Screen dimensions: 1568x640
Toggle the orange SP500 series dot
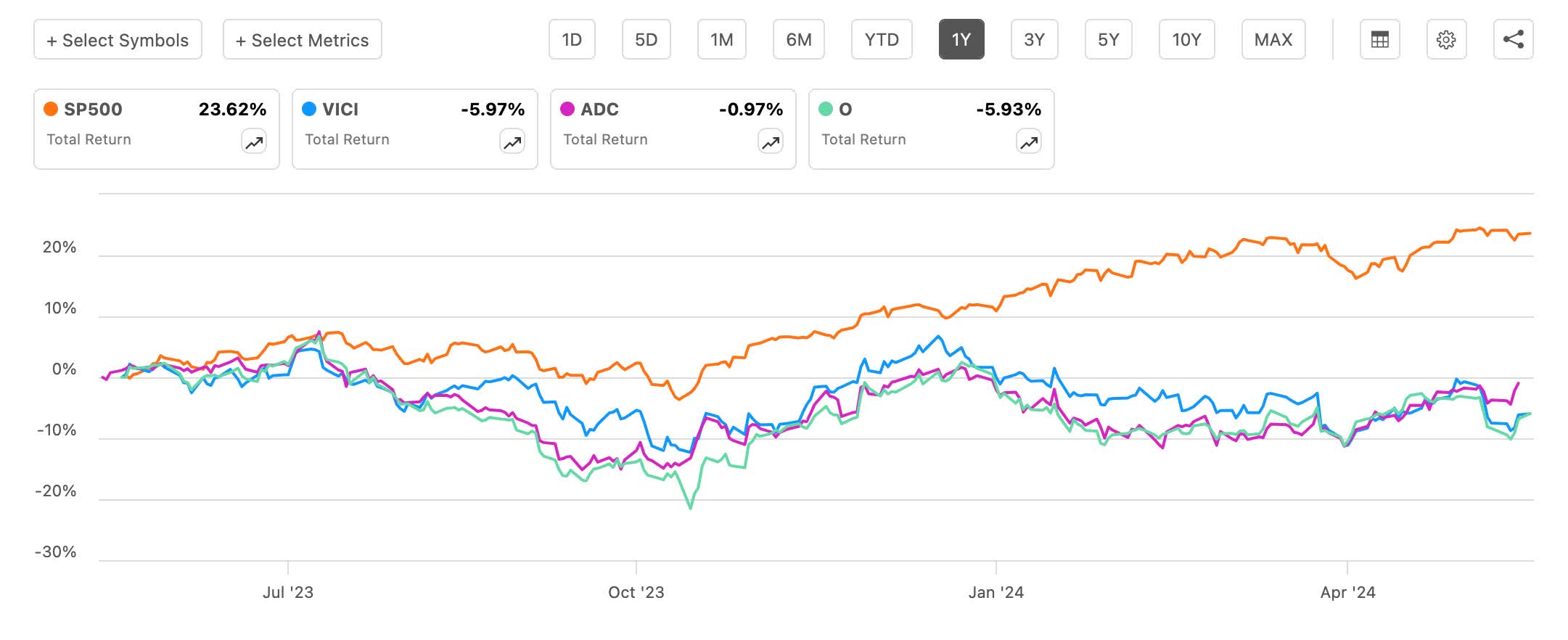tap(50, 109)
